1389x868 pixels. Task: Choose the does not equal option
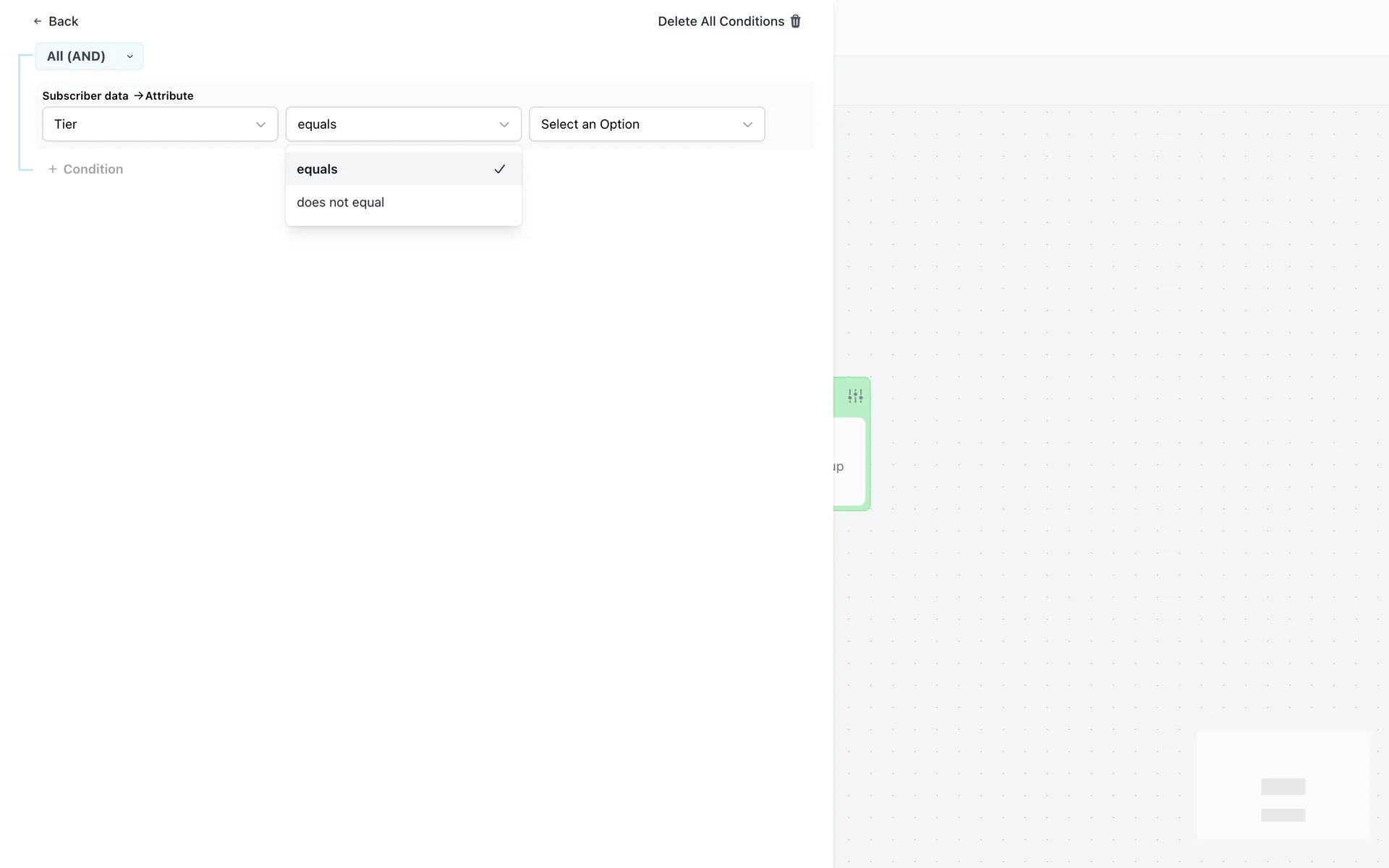pos(341,203)
